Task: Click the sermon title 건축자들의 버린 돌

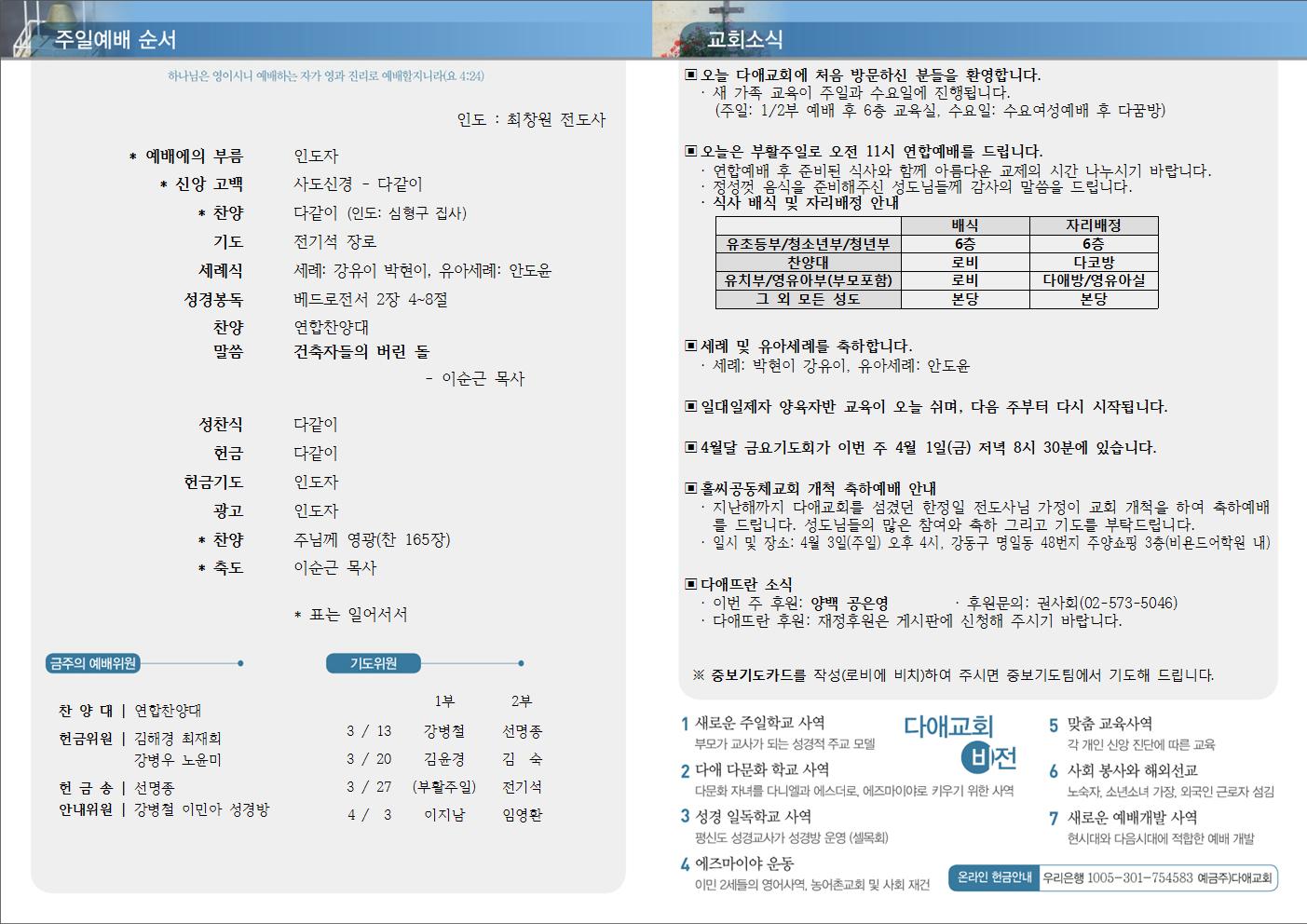Action: [x=361, y=352]
